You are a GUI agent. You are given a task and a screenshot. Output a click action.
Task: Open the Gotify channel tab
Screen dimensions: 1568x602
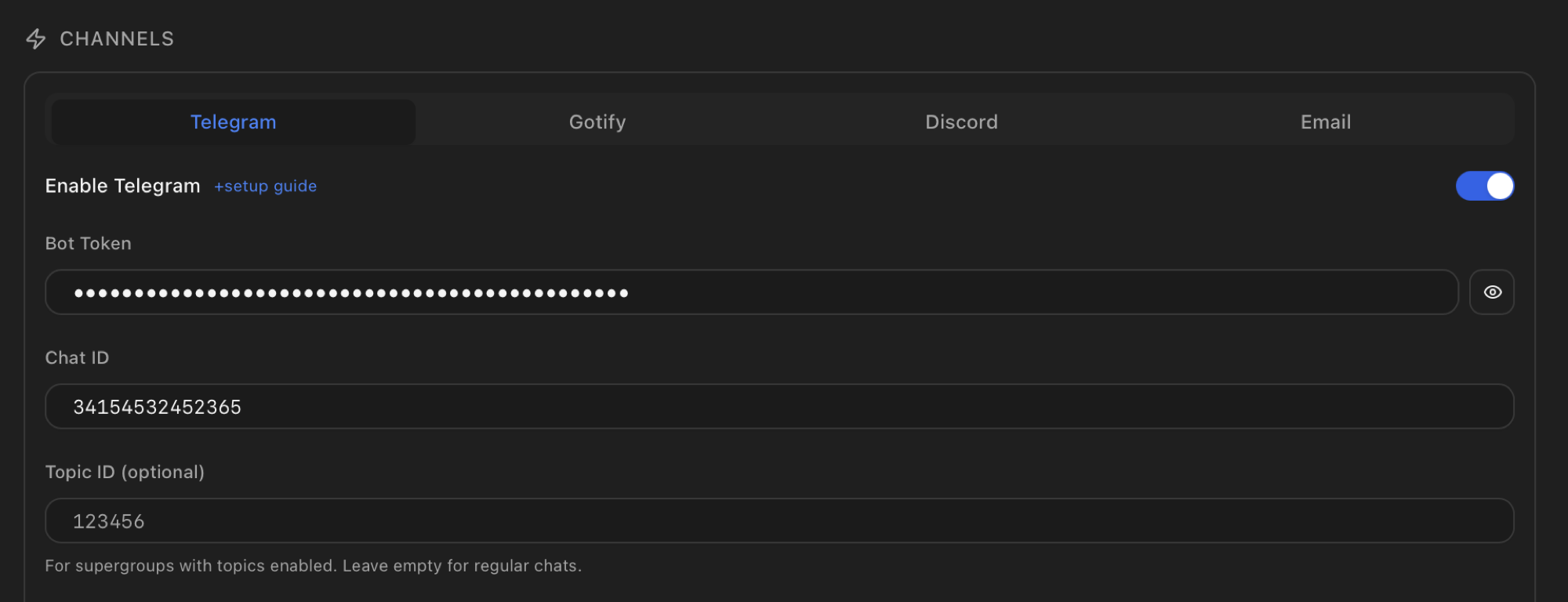point(597,122)
